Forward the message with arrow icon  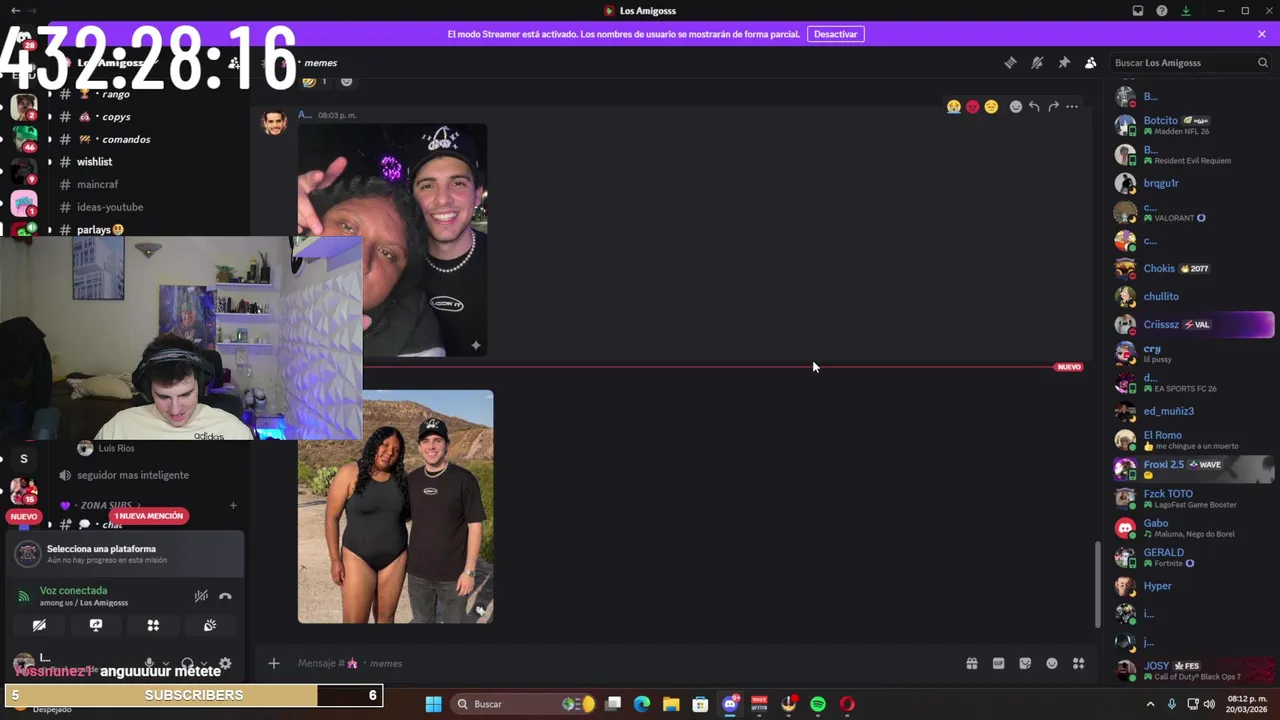coord(1053,106)
